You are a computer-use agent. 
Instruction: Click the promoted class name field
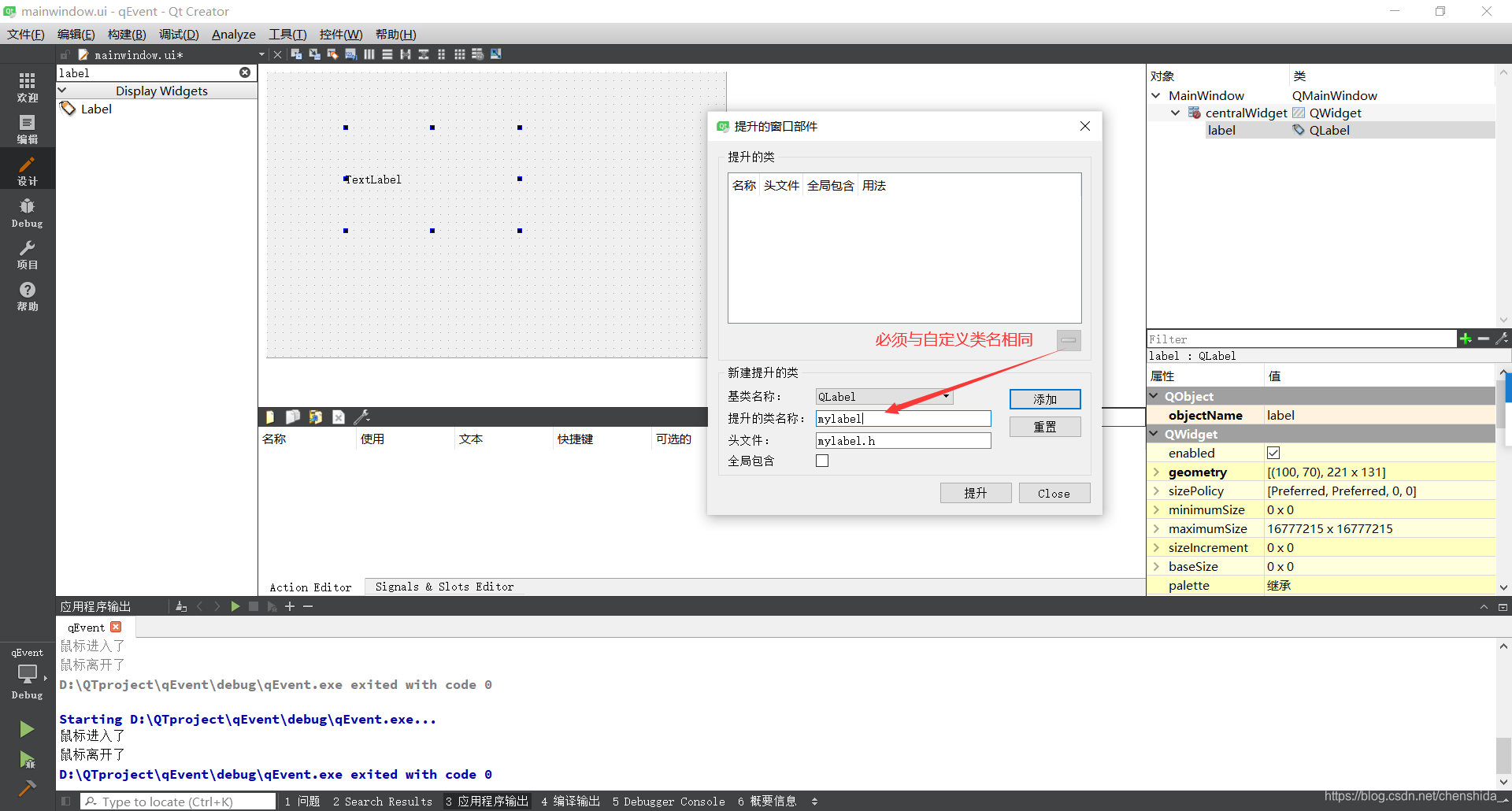[x=903, y=419]
